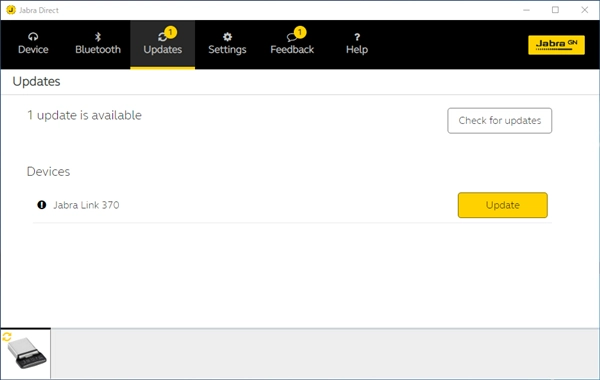Close the Jabra Direct window

[x=585, y=10]
